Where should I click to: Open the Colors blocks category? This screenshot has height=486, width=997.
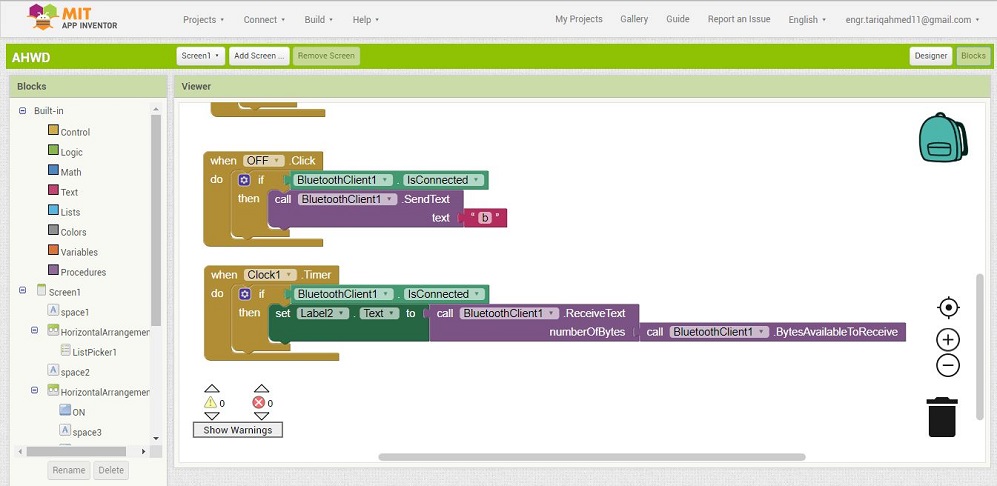(x=67, y=232)
